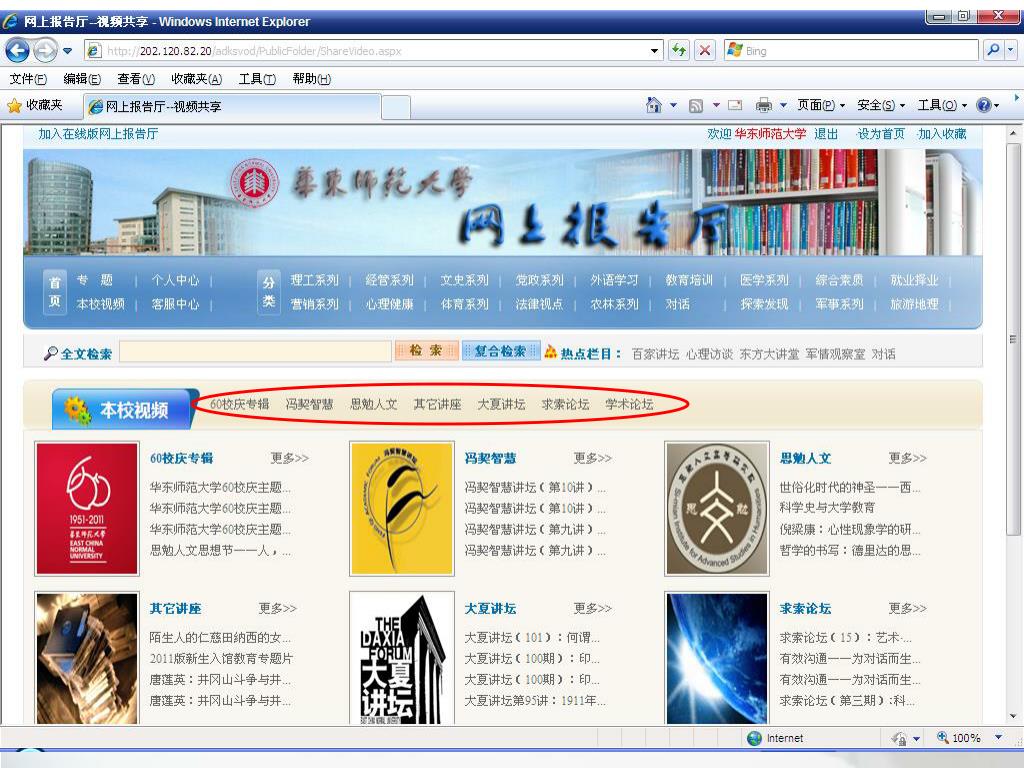Click 加入在线版网上报告厅 link
This screenshot has width=1024, height=768.
tap(98, 134)
